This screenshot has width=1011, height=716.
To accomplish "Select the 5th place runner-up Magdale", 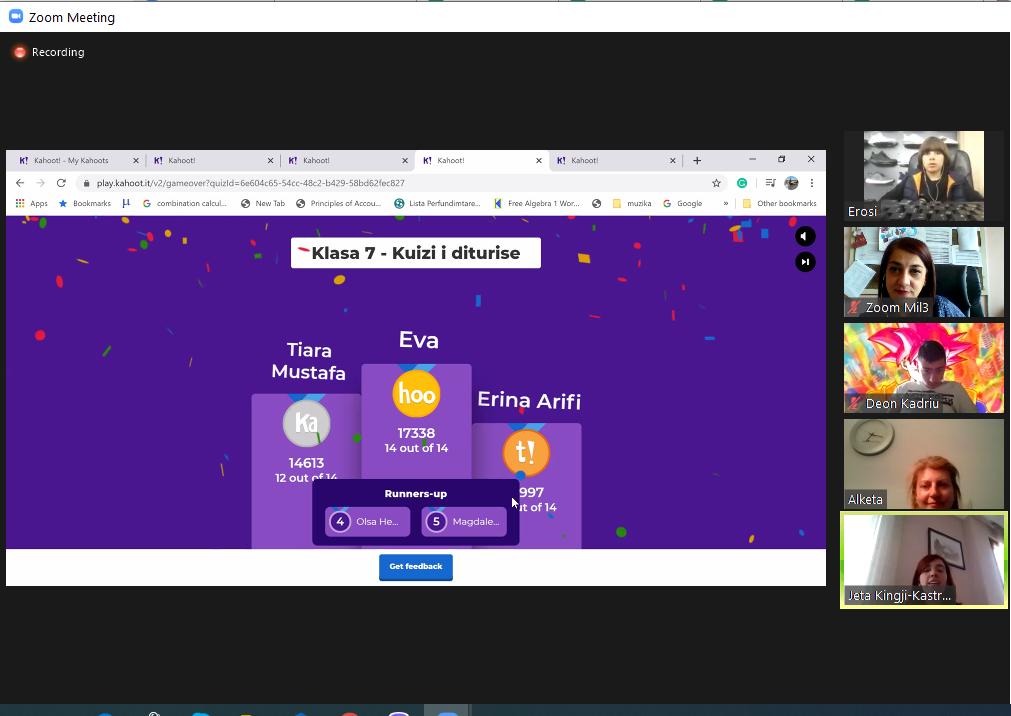I will point(464,522).
